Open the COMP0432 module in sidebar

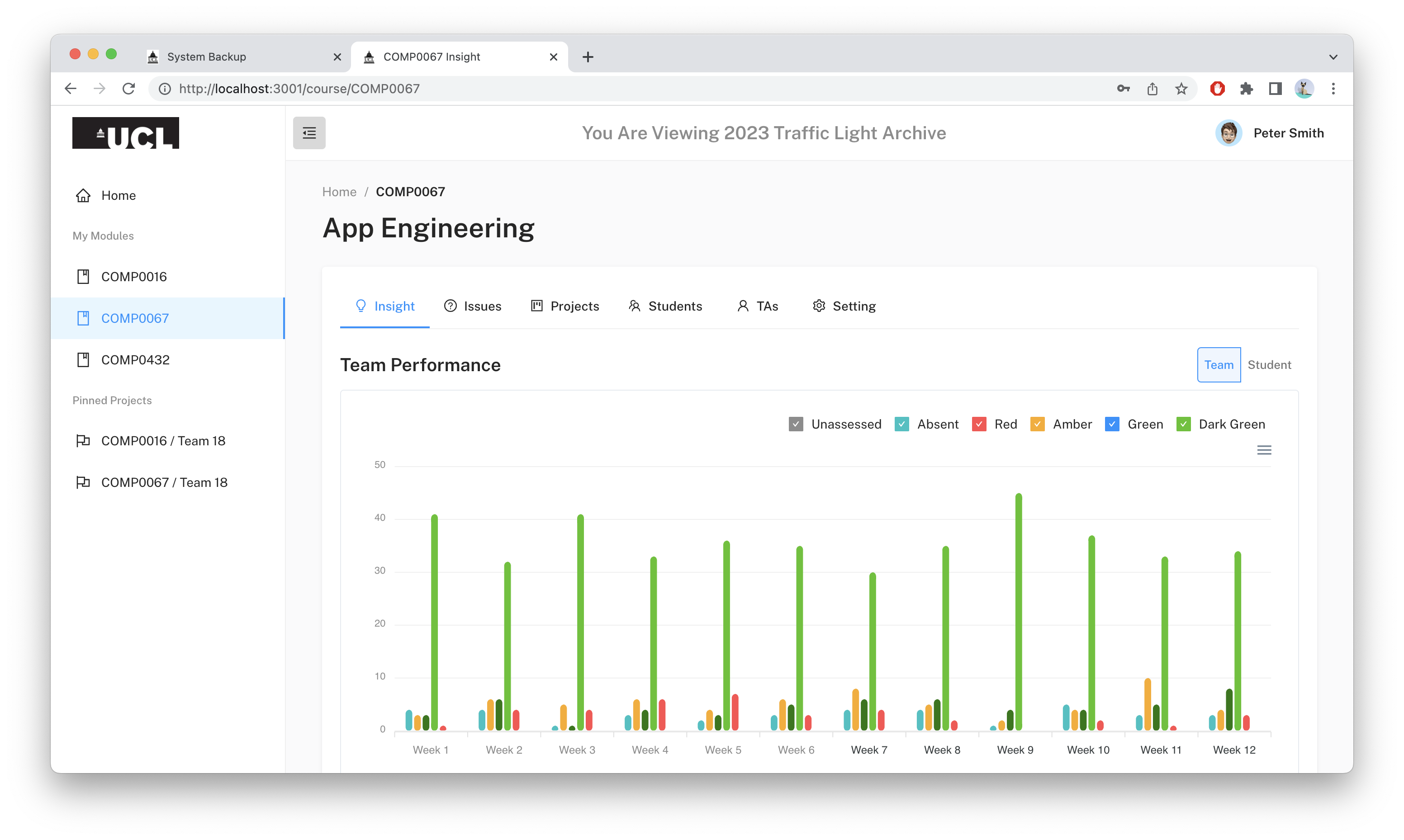click(167, 360)
